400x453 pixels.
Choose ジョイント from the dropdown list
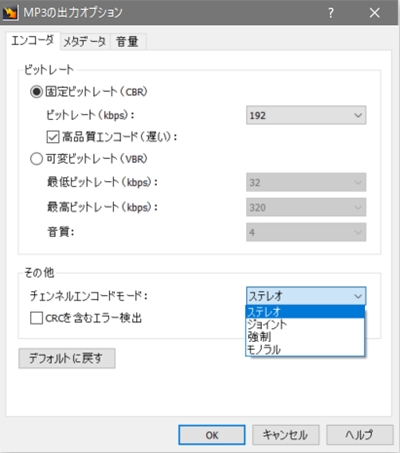tap(305, 324)
